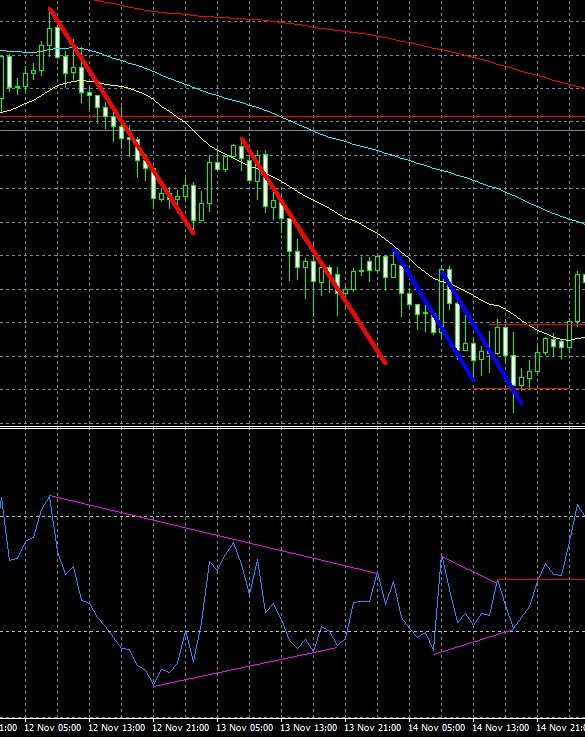Select the long descending magenta line in the indicator
585x737 pixels.
214,534
